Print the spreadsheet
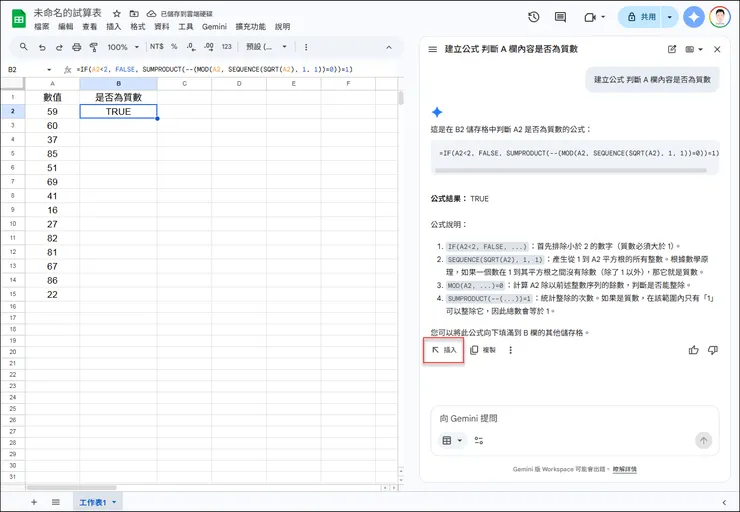 tap(76, 47)
